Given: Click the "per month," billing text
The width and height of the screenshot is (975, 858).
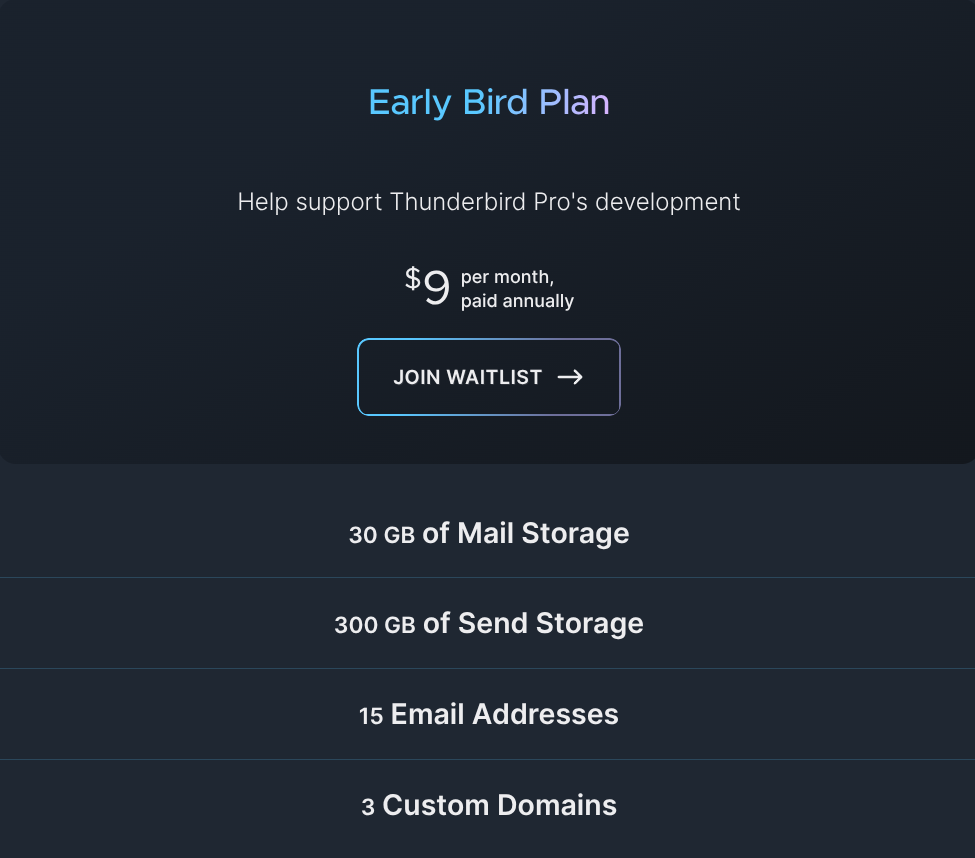Looking at the screenshot, I should point(507,277).
